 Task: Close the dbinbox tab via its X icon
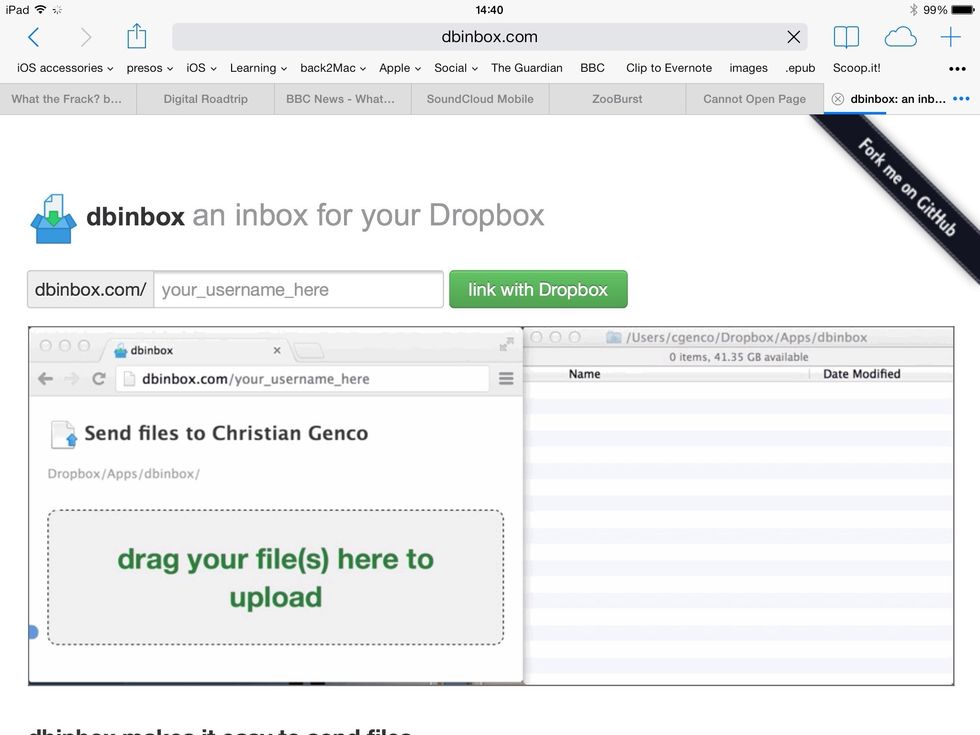[x=839, y=99]
